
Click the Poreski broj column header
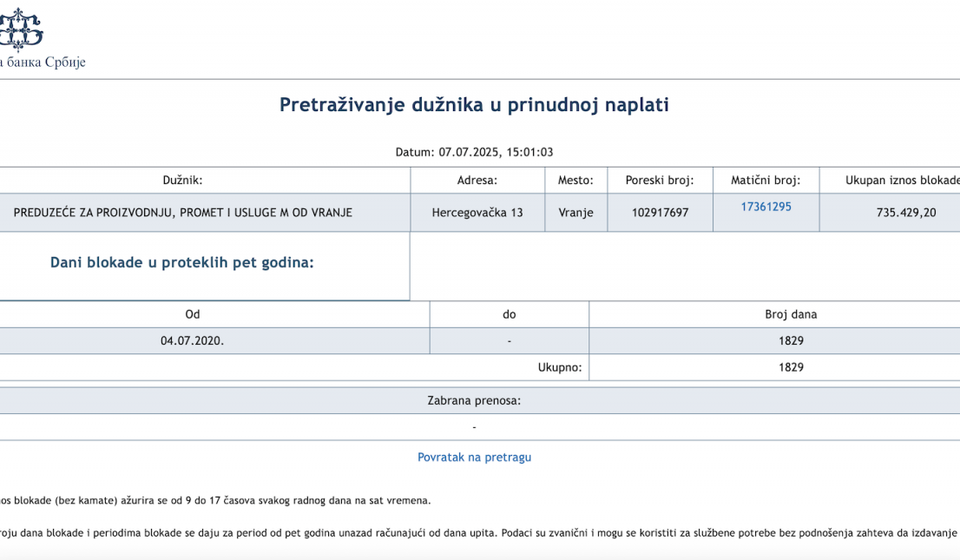660,180
